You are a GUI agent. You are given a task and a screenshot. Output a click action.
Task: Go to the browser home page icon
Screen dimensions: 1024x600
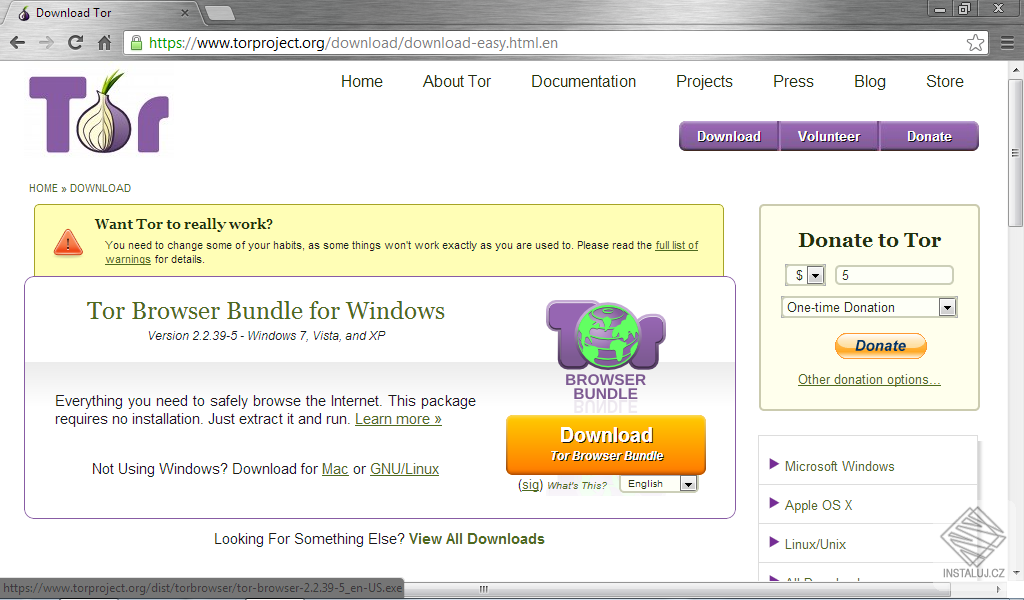pos(104,43)
